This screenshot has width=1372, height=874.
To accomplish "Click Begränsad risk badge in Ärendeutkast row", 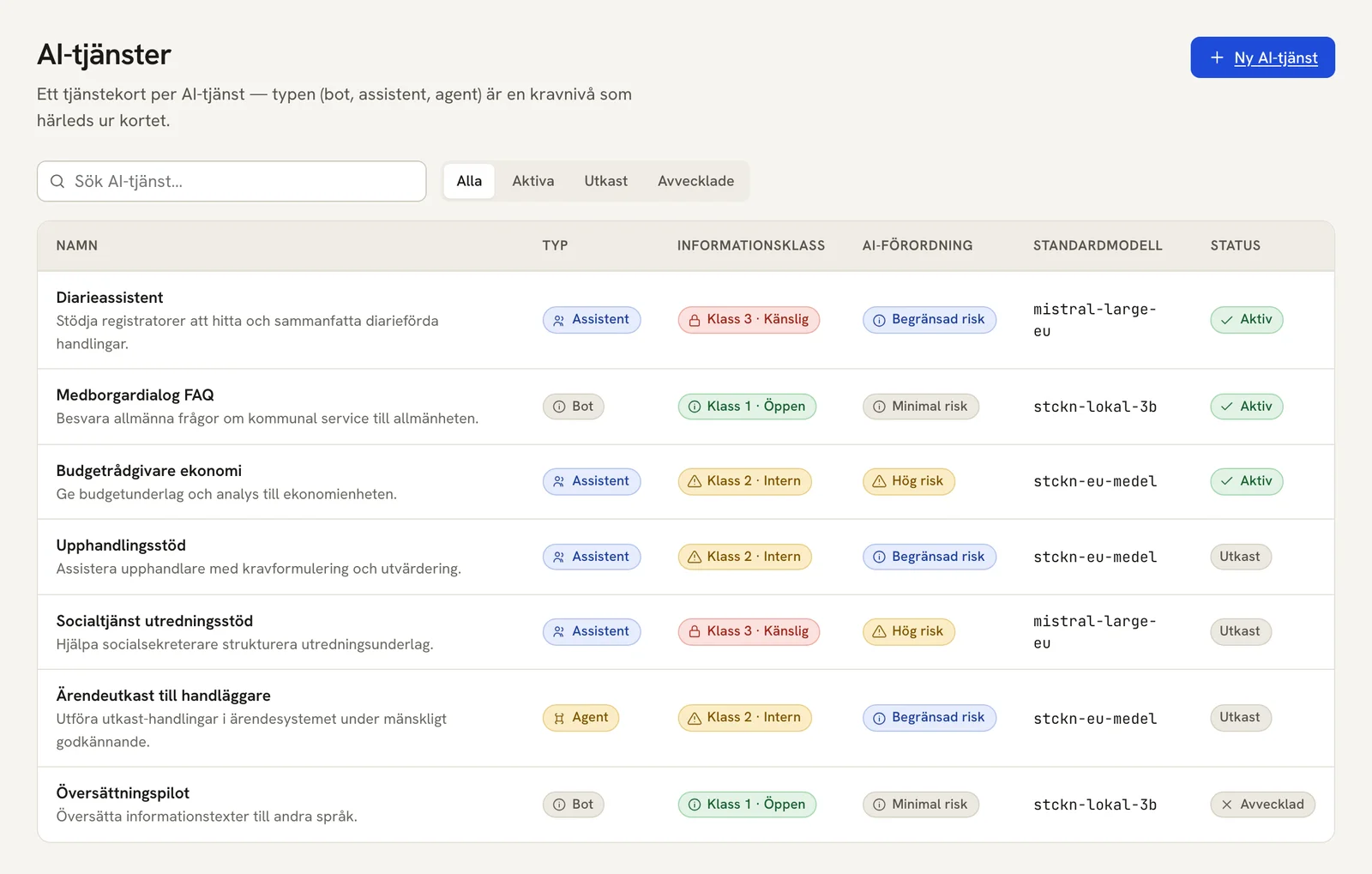I will pos(930,718).
